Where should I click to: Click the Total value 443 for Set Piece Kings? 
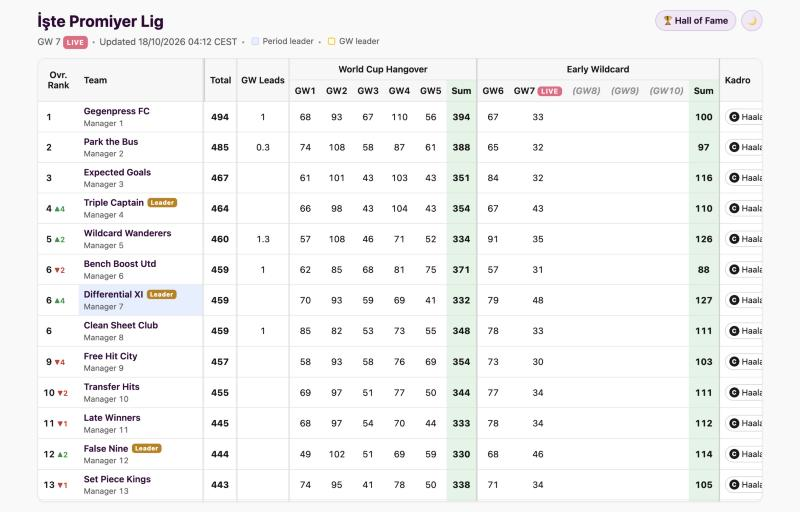[x=220, y=484]
